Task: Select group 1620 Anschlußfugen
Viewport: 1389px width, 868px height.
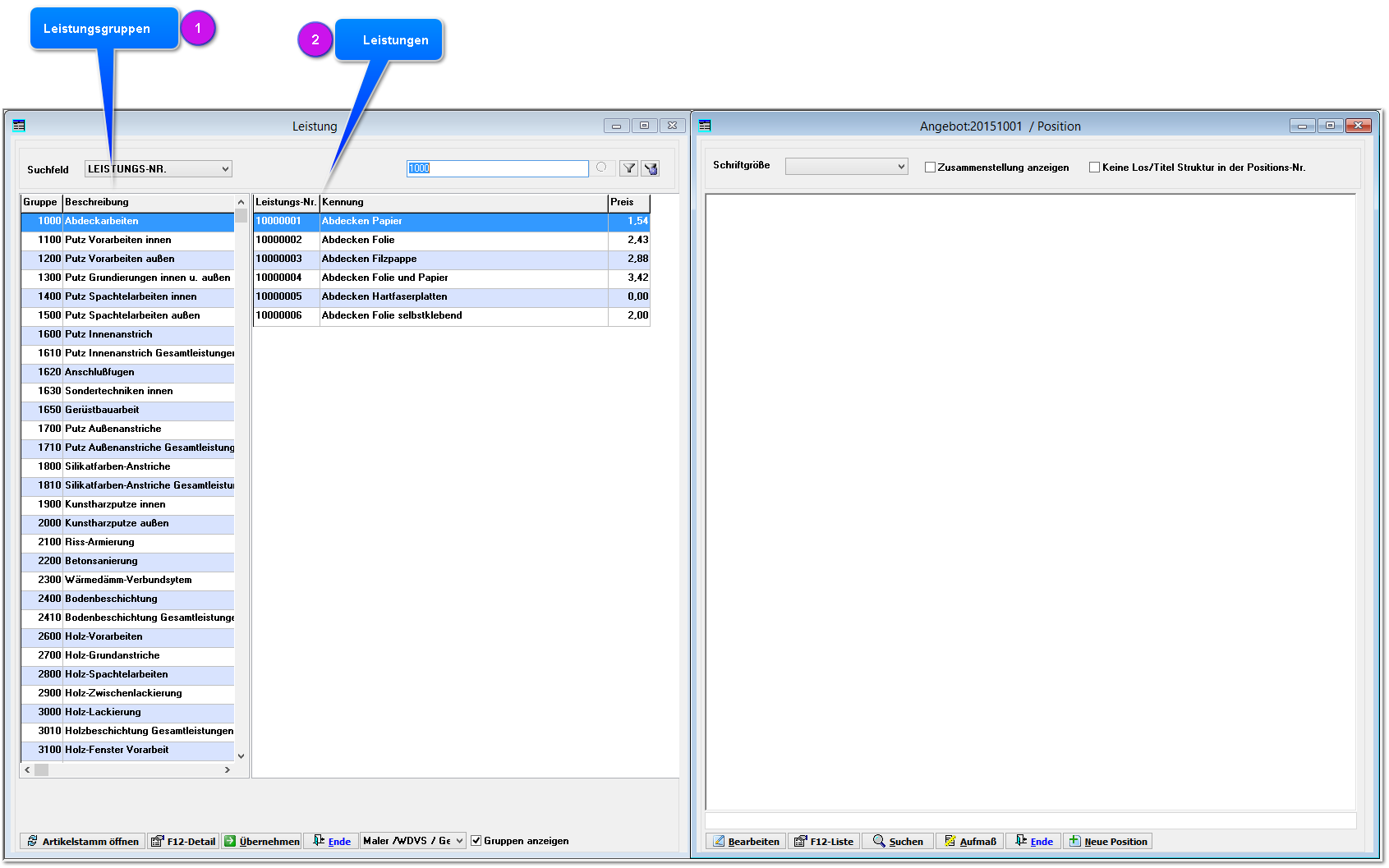Action: (x=127, y=372)
